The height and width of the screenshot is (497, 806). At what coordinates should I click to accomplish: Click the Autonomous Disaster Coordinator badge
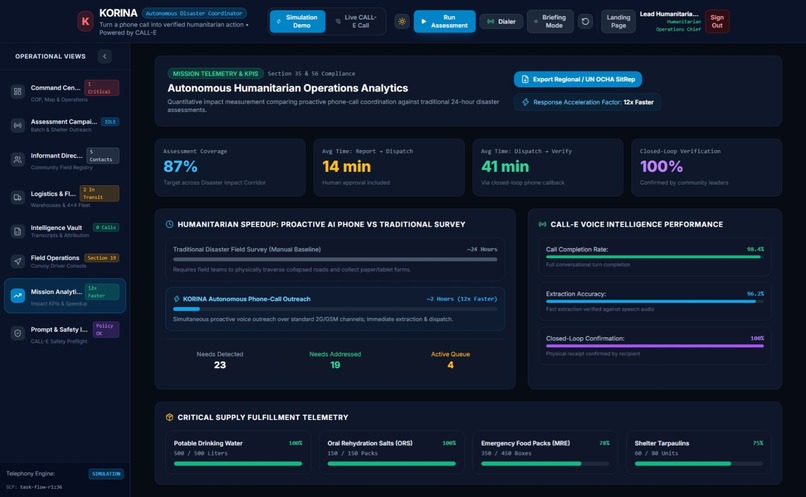point(194,13)
